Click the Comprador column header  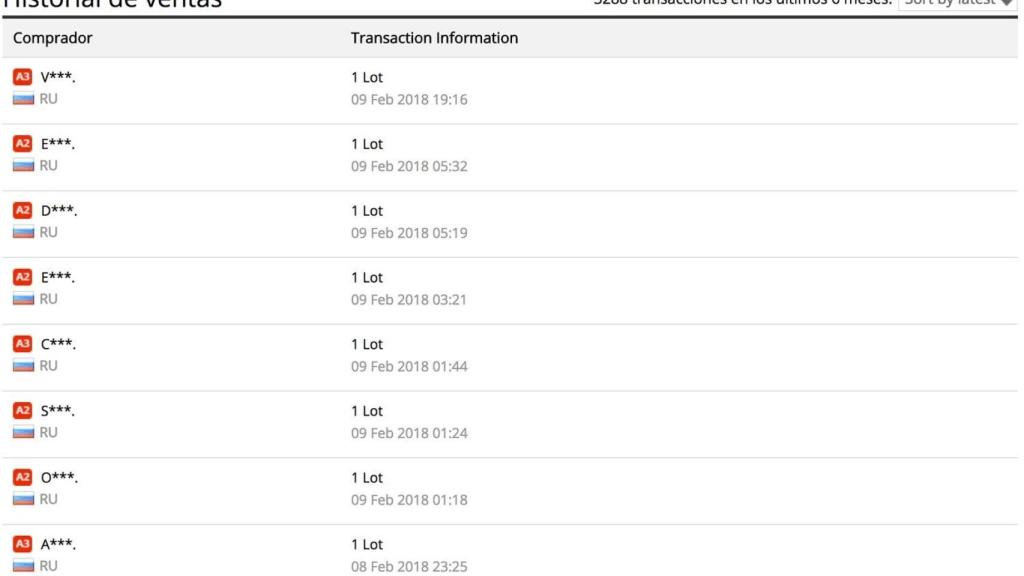point(50,39)
